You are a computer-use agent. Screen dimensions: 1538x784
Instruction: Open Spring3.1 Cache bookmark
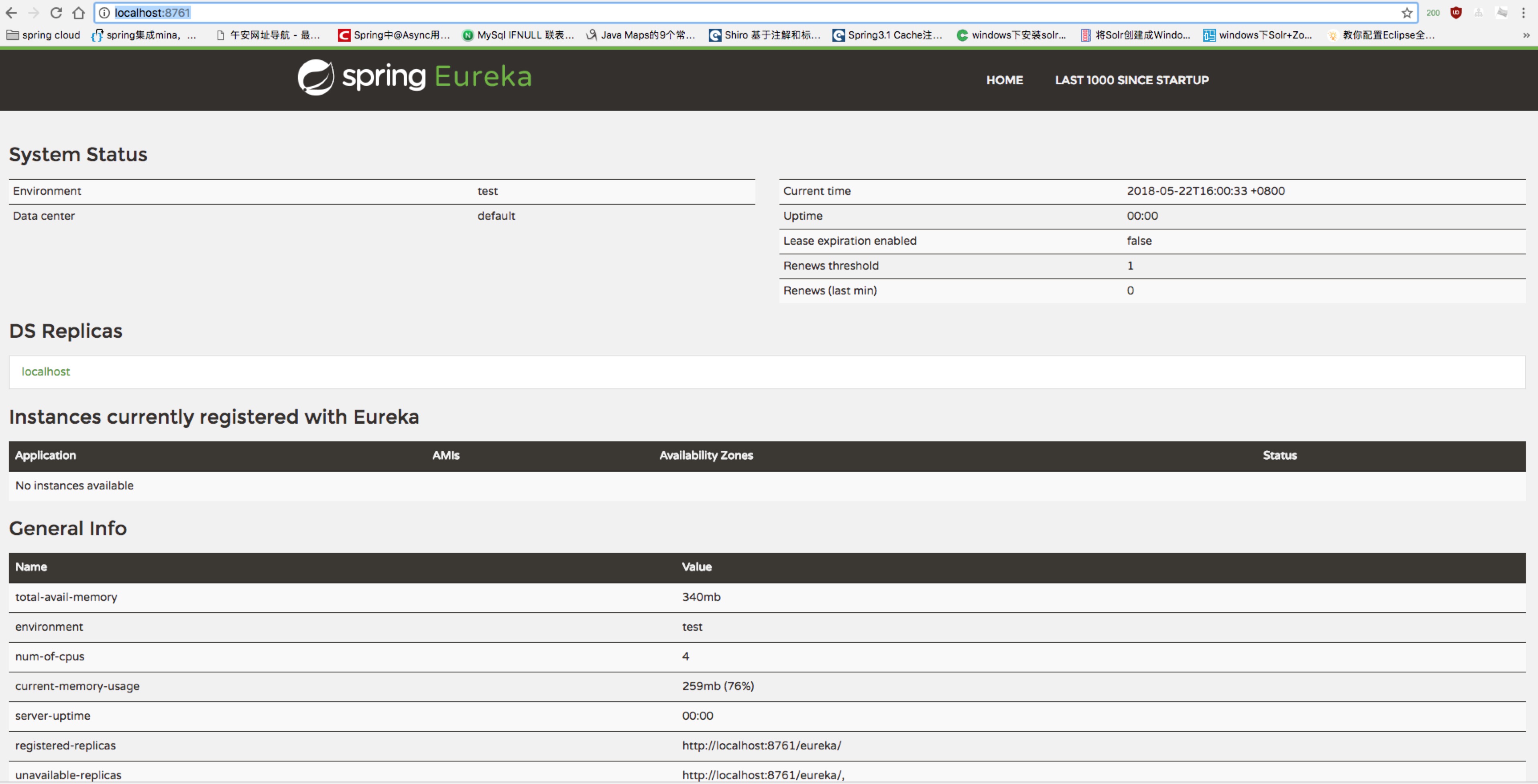[x=888, y=35]
